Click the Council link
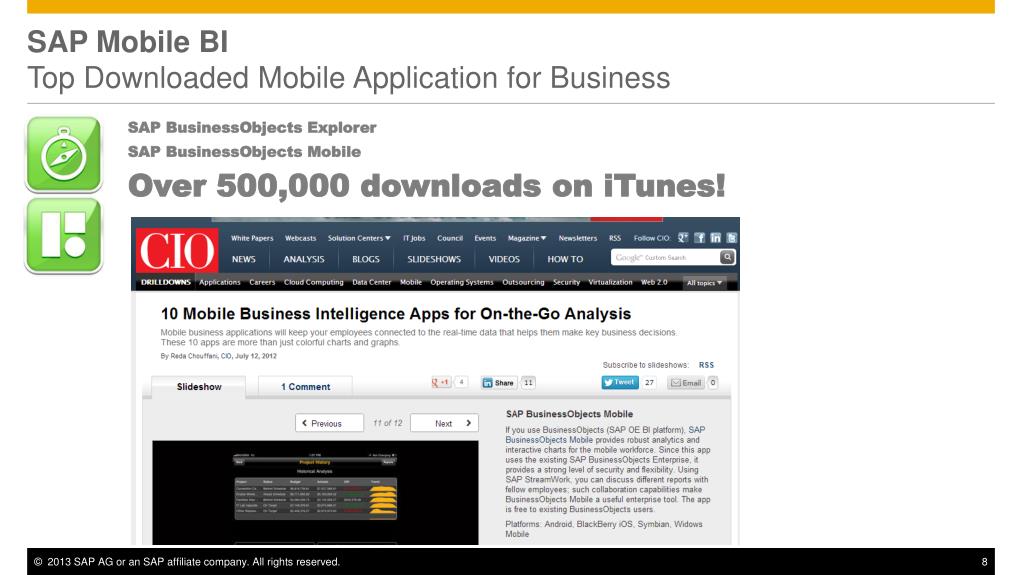This screenshot has height=575, width=1023. coord(450,238)
